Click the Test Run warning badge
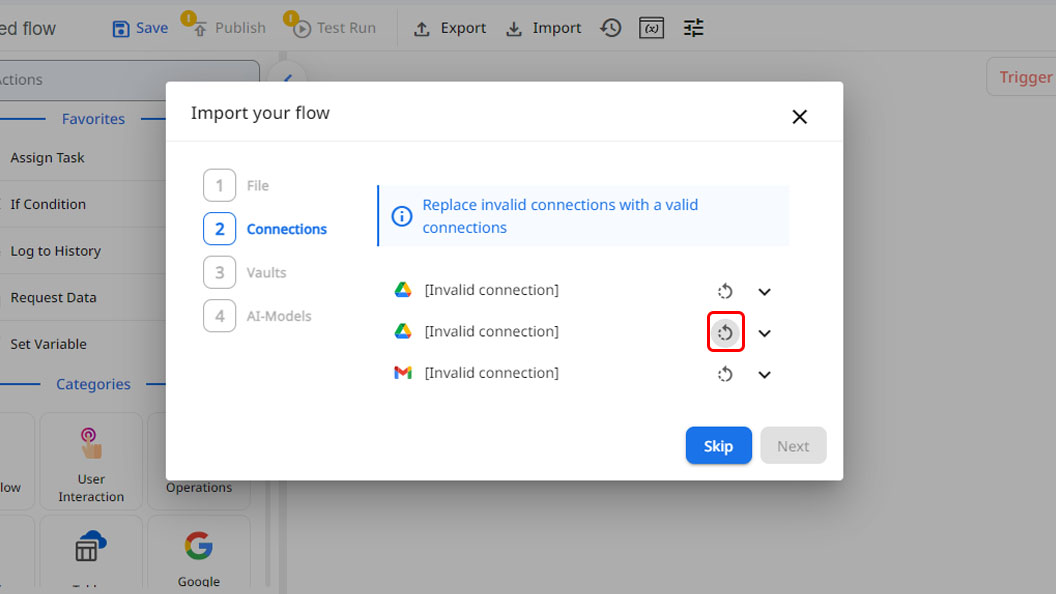This screenshot has height=594, width=1056. point(290,18)
